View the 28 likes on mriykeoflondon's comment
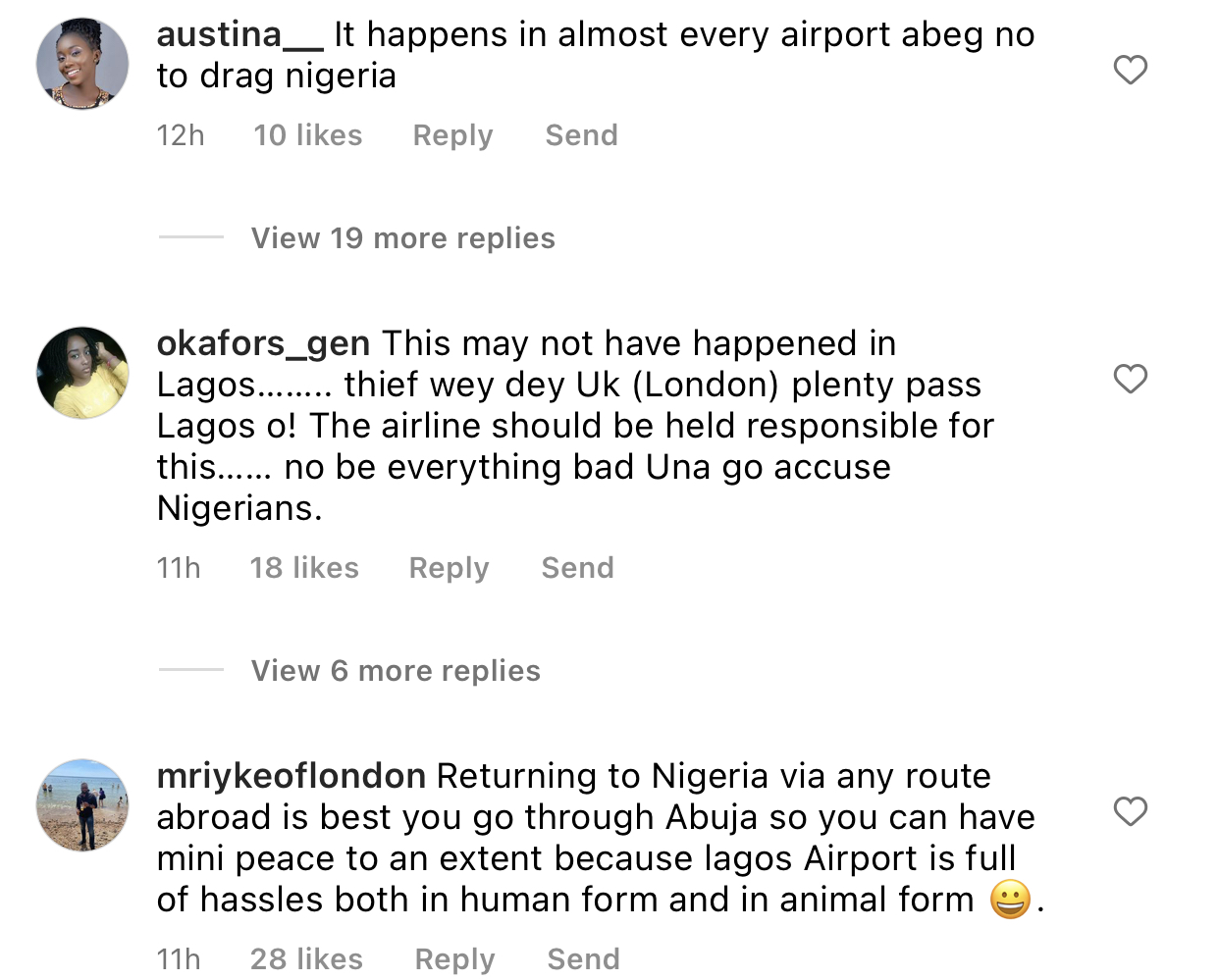 coord(306,959)
